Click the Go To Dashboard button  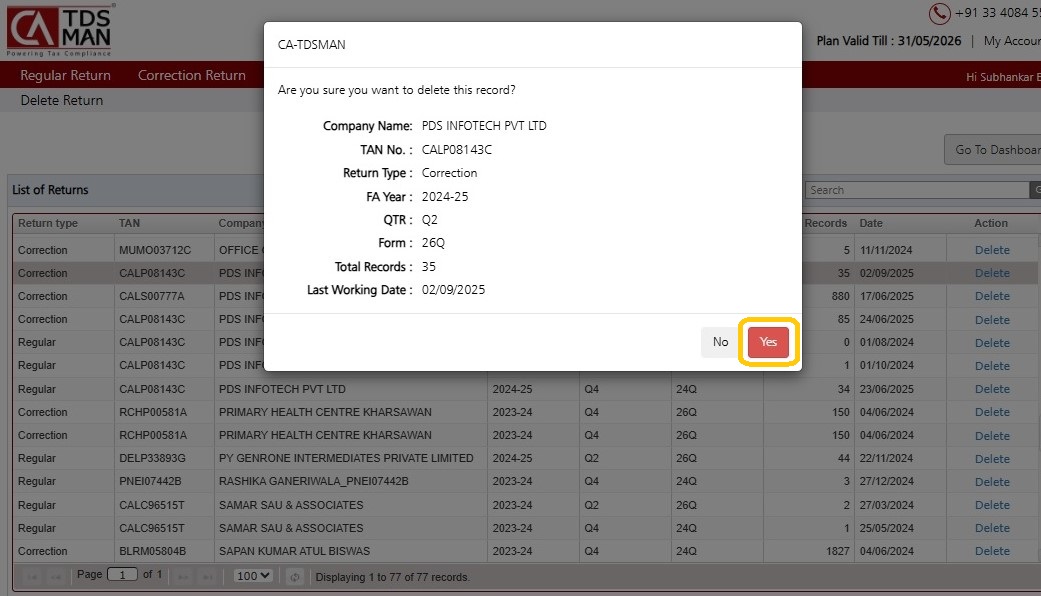(996, 150)
